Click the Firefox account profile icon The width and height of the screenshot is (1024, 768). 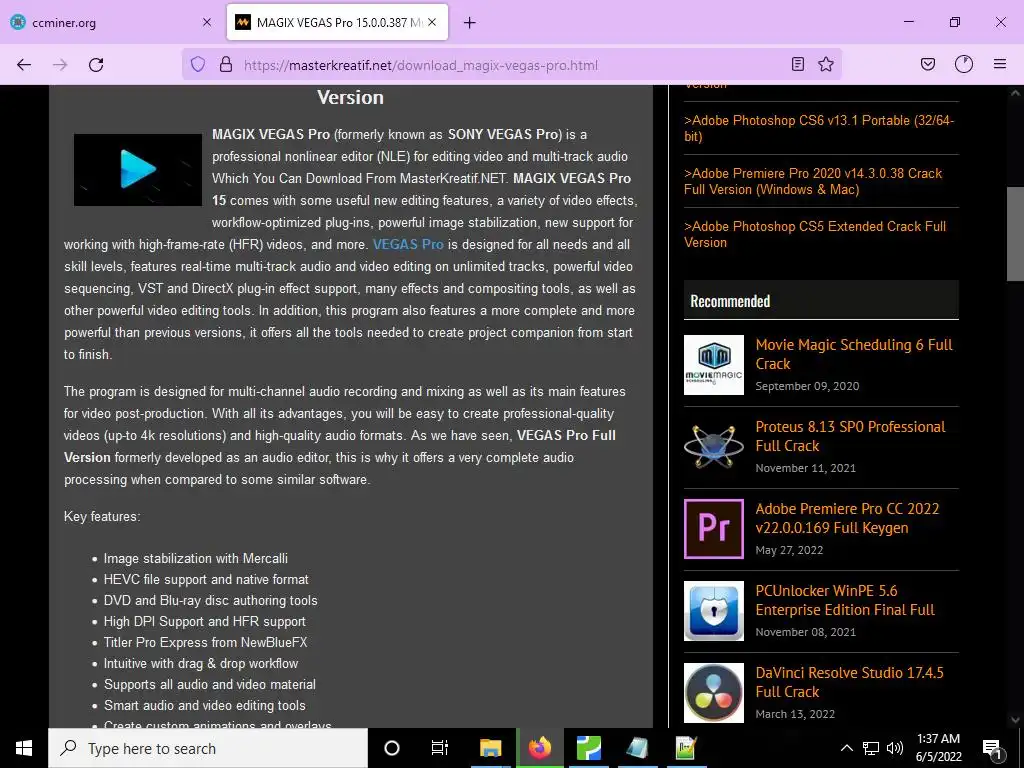tap(964, 64)
